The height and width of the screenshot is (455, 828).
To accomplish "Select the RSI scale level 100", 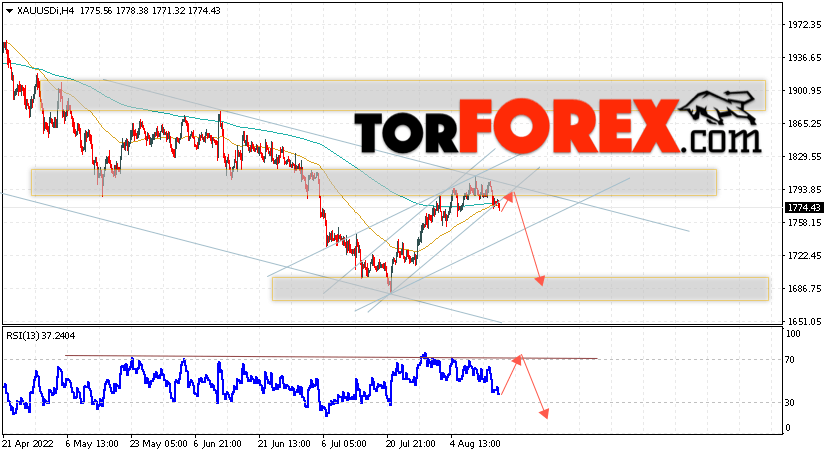I will point(793,334).
